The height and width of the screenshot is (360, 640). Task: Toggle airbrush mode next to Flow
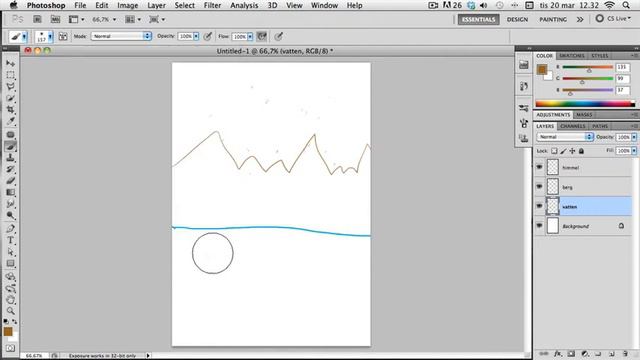point(262,36)
